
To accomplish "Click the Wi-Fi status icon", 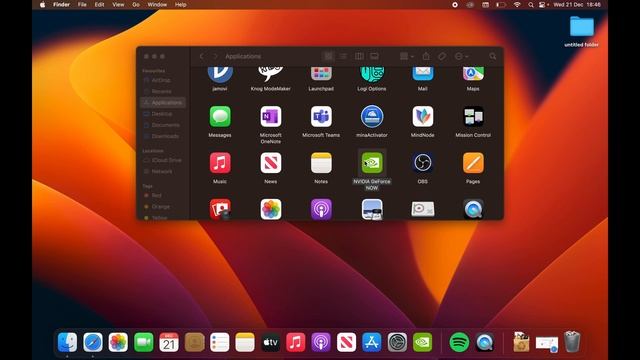I will [517, 4].
